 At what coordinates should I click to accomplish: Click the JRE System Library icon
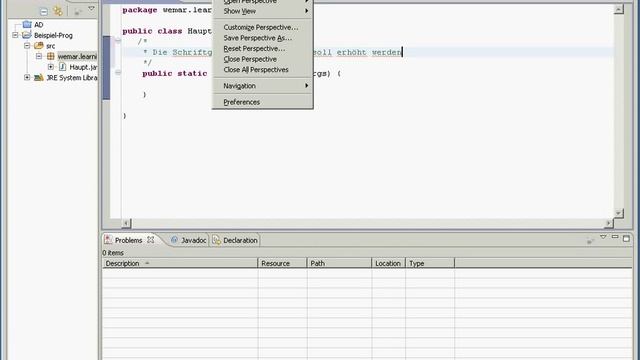39,78
